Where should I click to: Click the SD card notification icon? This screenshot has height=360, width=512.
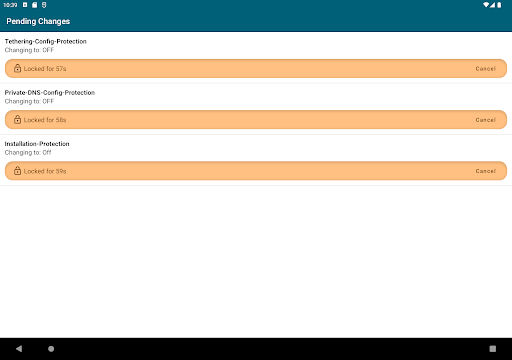pyautogui.click(x=34, y=5)
